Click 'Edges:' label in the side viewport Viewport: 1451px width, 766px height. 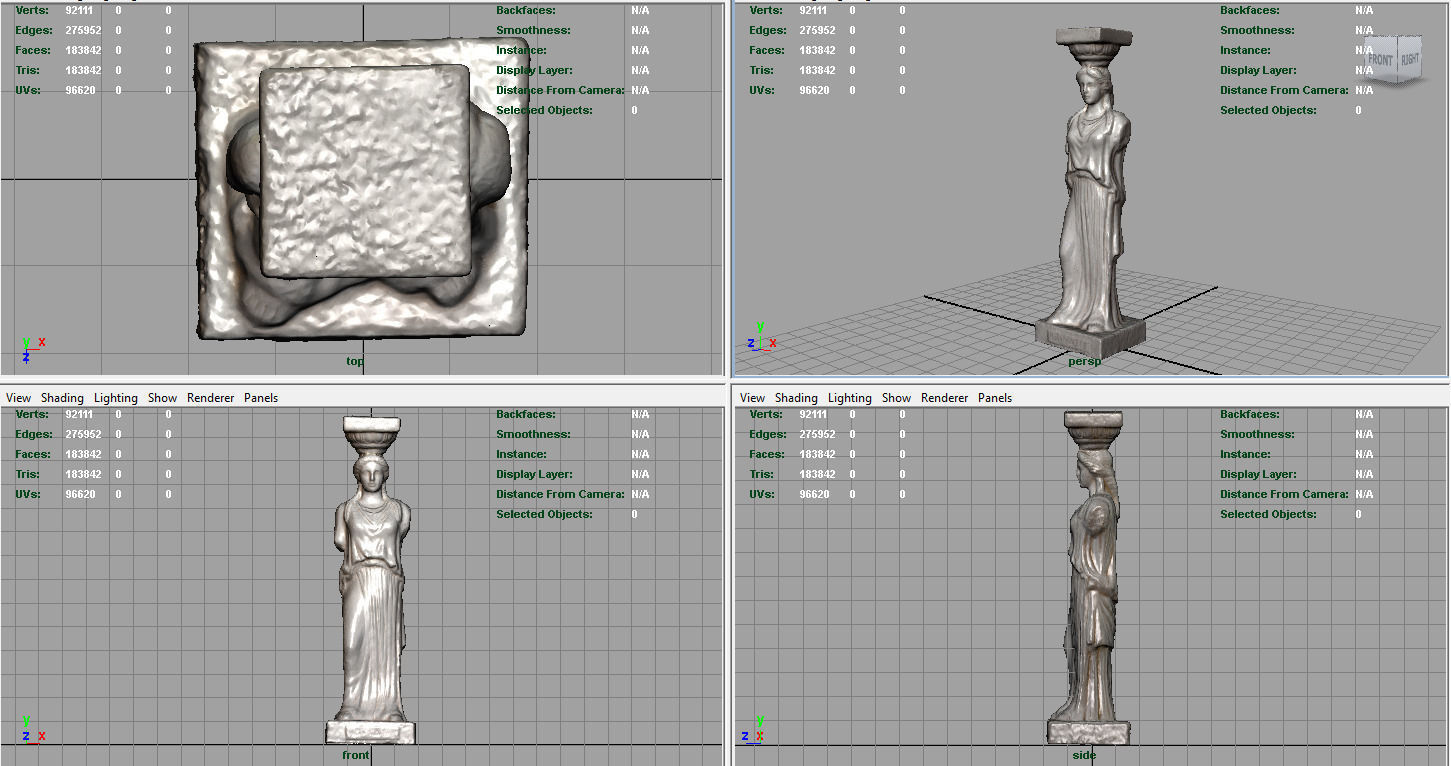[x=768, y=434]
